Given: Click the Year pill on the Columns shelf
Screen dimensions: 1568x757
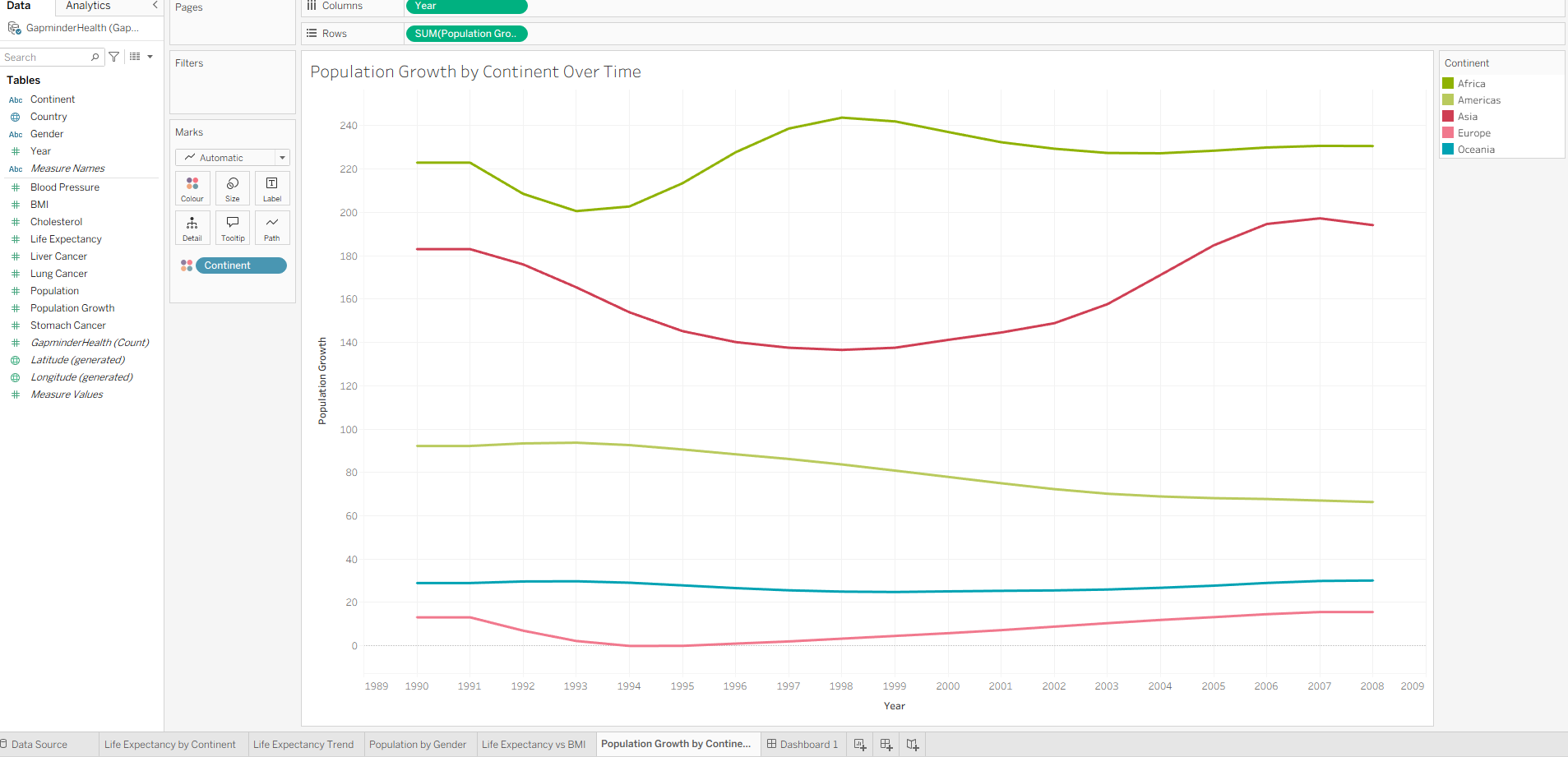Looking at the screenshot, I should (x=466, y=6).
